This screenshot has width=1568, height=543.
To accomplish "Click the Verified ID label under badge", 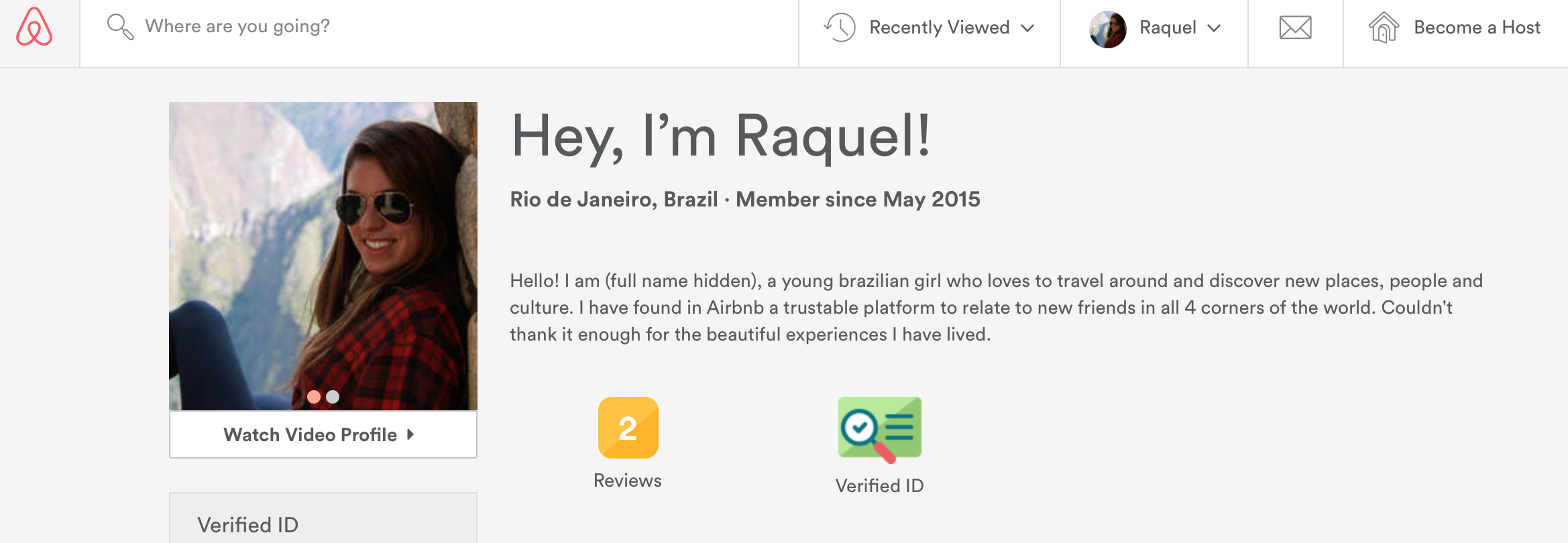I will pyautogui.click(x=879, y=485).
